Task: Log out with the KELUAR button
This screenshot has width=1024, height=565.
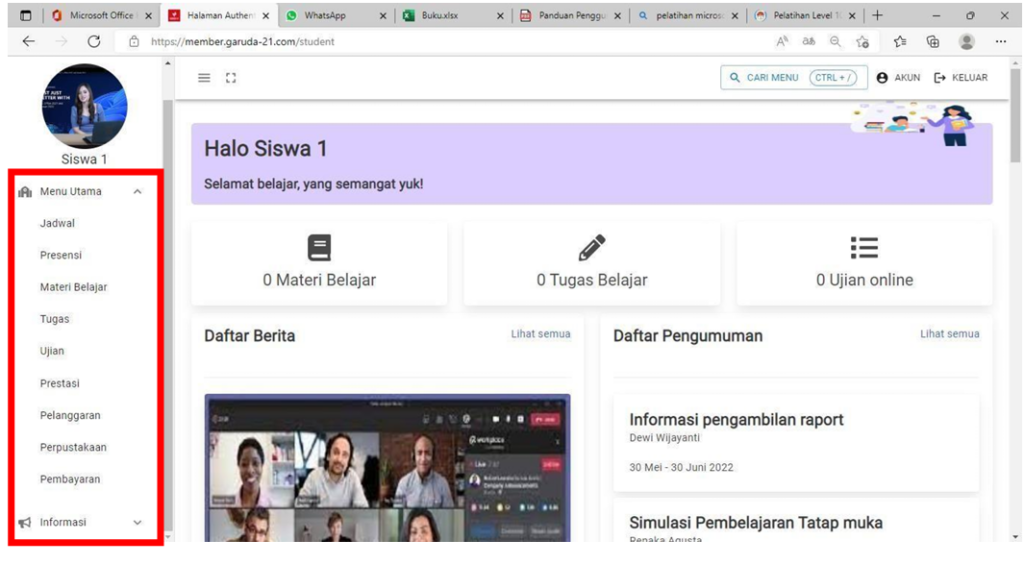Action: click(961, 77)
